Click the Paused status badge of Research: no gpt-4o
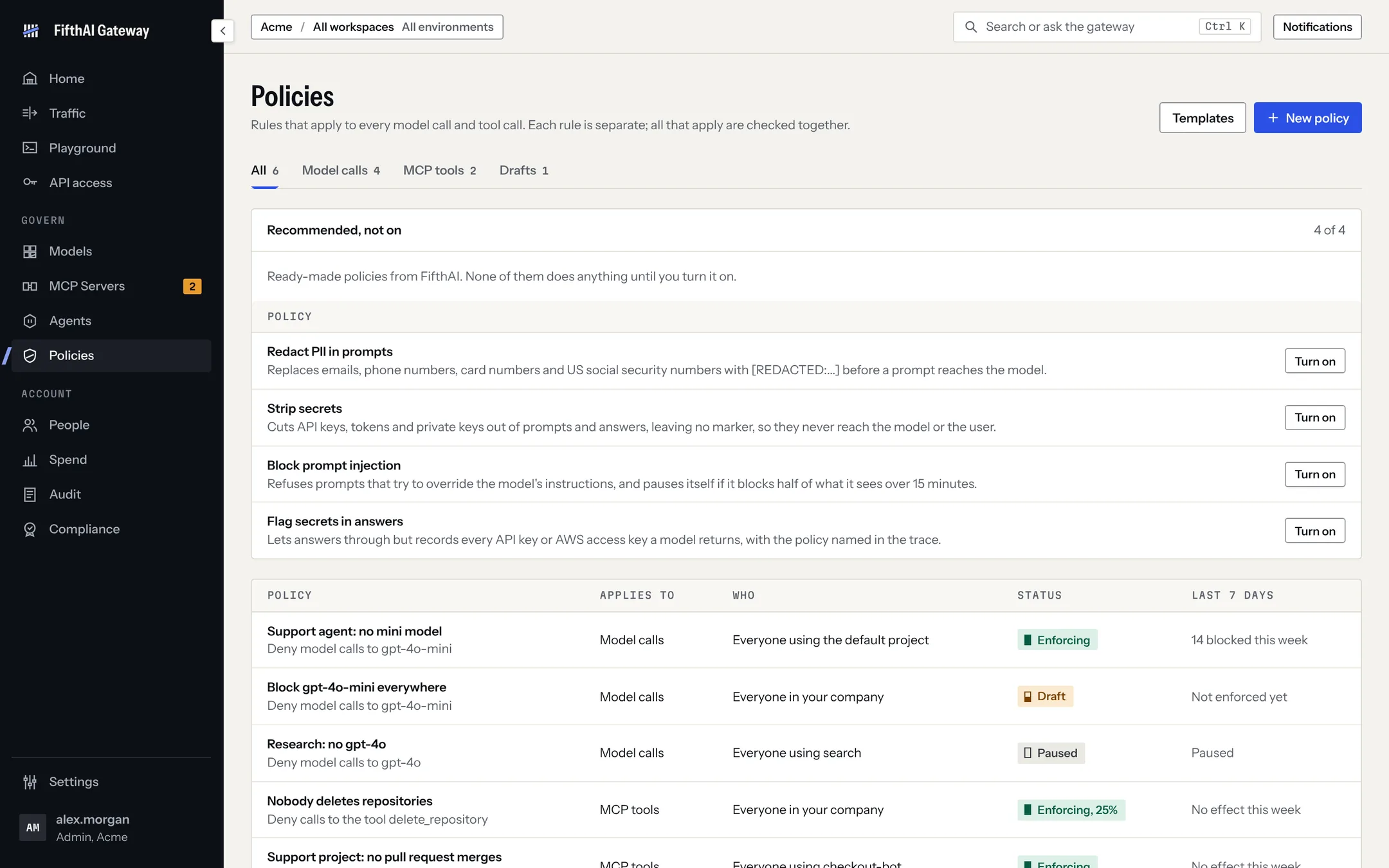The image size is (1389, 868). [x=1051, y=753]
